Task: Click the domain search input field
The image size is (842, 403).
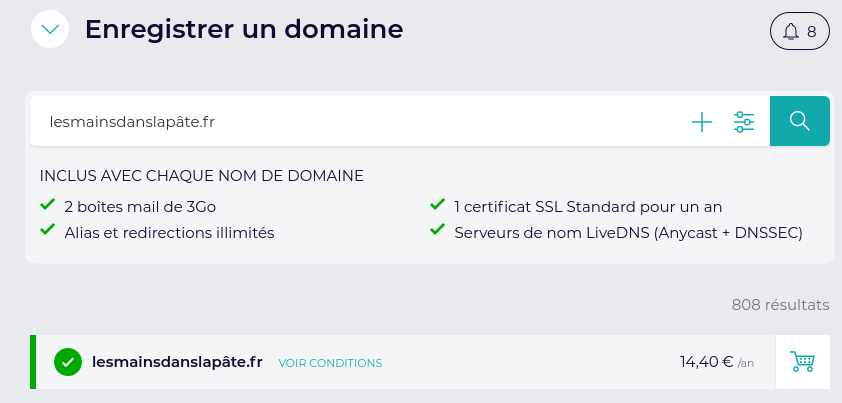Action: [350, 122]
